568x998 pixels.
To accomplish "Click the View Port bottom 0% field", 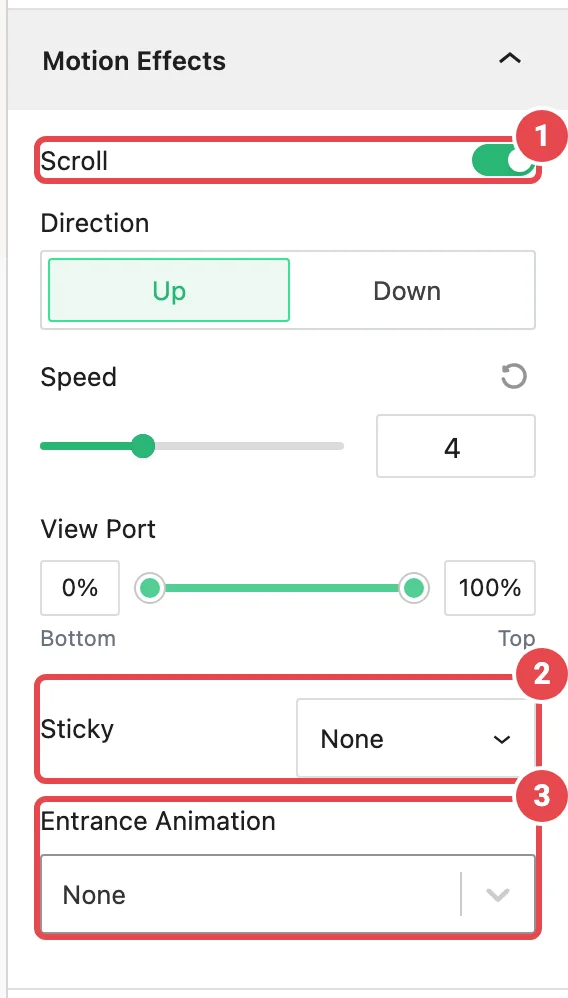I will pos(80,587).
